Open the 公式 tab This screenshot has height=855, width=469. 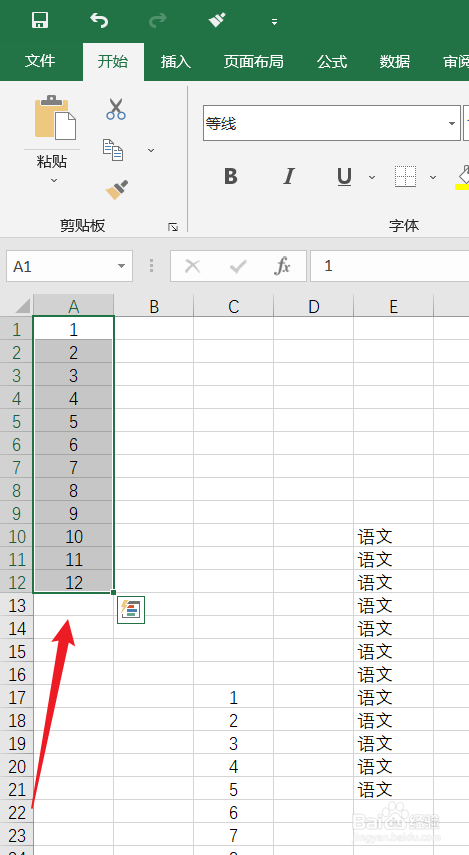332,61
